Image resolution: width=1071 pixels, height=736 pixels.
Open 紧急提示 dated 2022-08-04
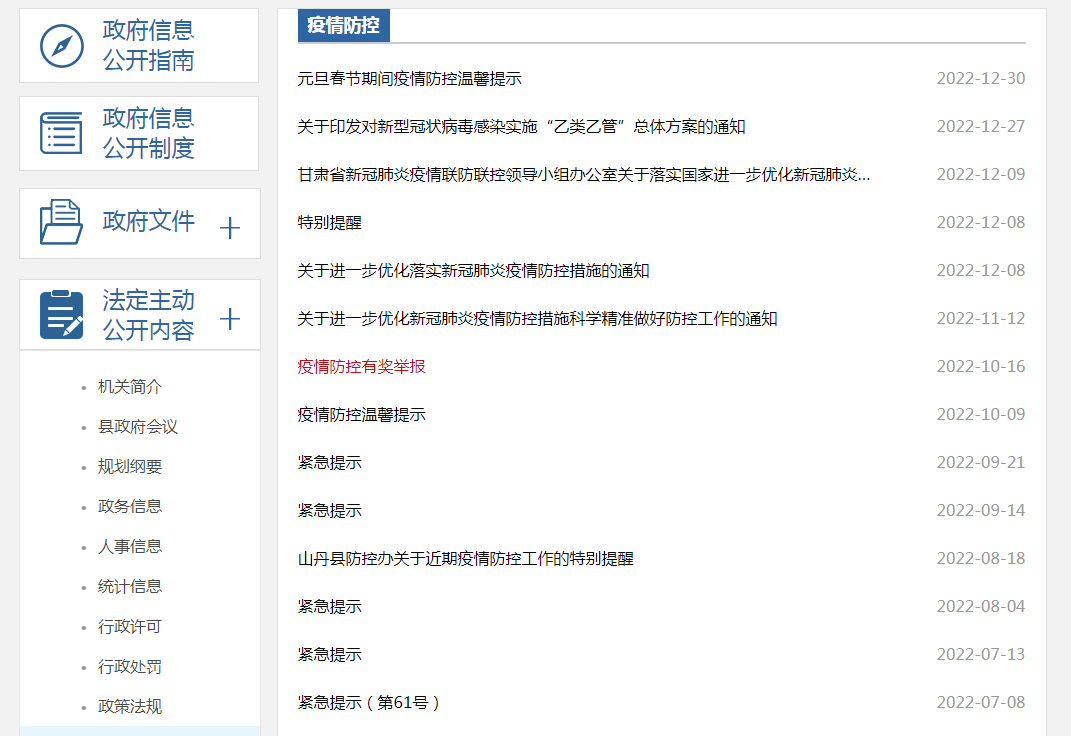click(x=329, y=606)
